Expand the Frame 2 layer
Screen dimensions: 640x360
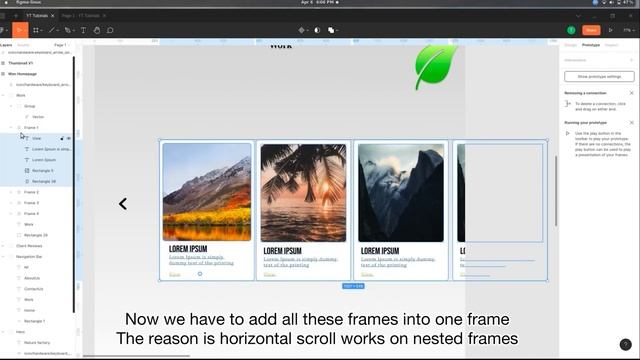click(x=11, y=192)
